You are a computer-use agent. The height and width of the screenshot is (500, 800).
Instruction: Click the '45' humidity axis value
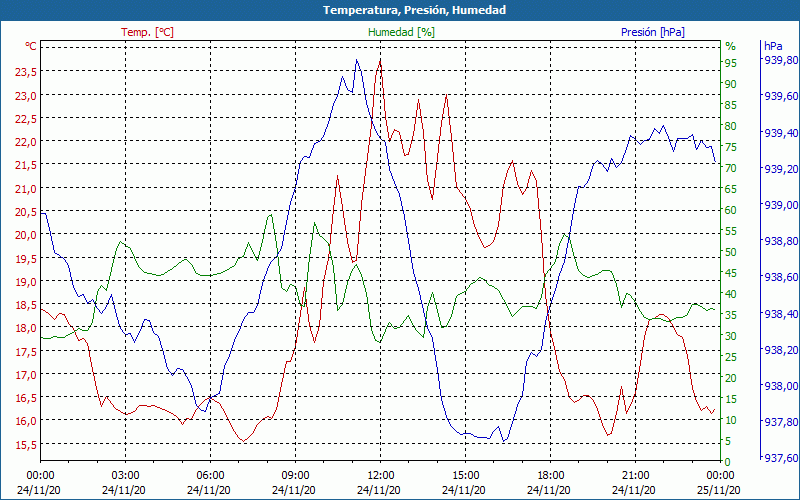[x=731, y=273]
